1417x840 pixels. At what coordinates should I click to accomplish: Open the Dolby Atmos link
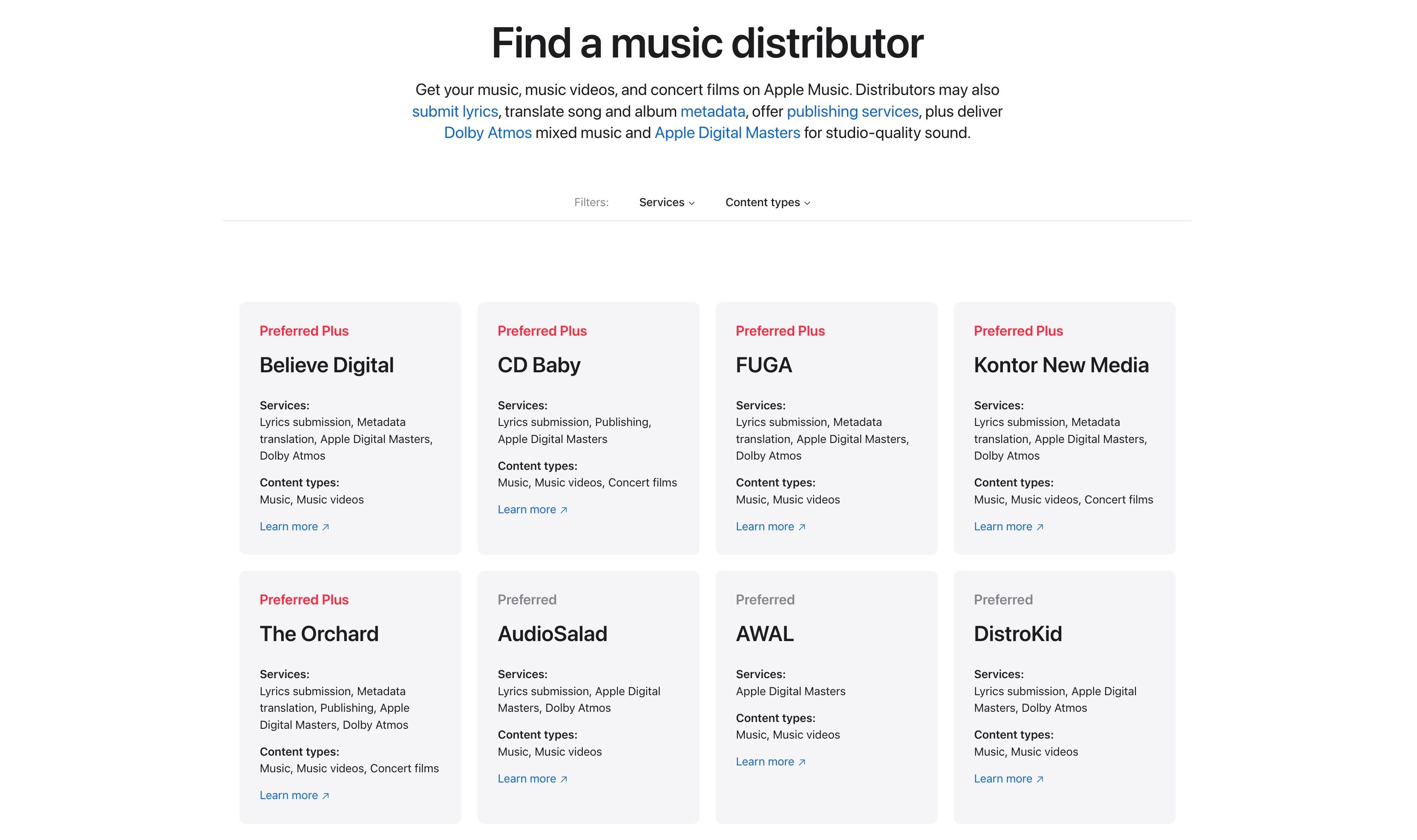pos(487,133)
